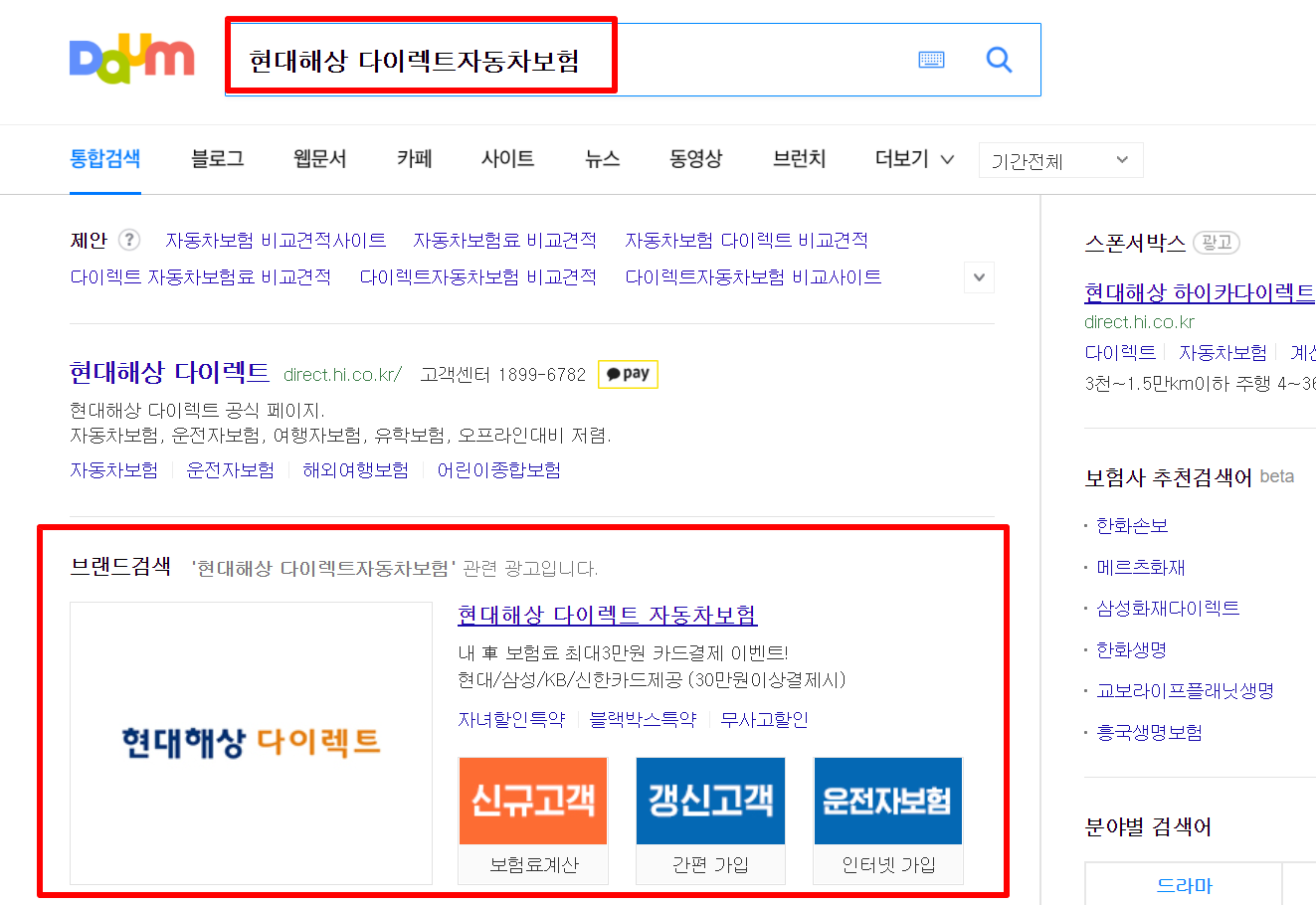Switch to the 웹문서 tab
Image resolution: width=1316 pixels, height=905 pixels.
(x=320, y=159)
